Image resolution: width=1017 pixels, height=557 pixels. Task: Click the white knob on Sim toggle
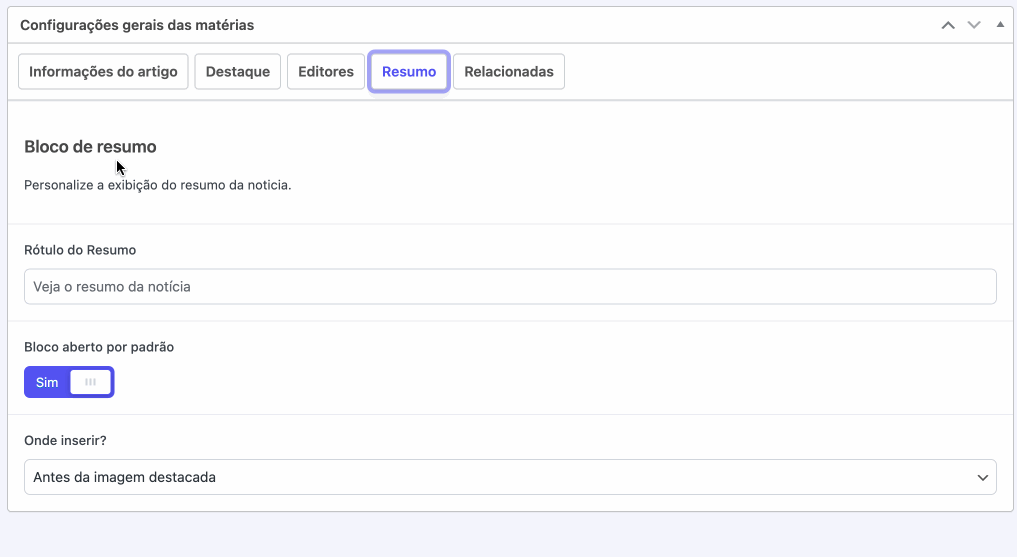tap(90, 382)
